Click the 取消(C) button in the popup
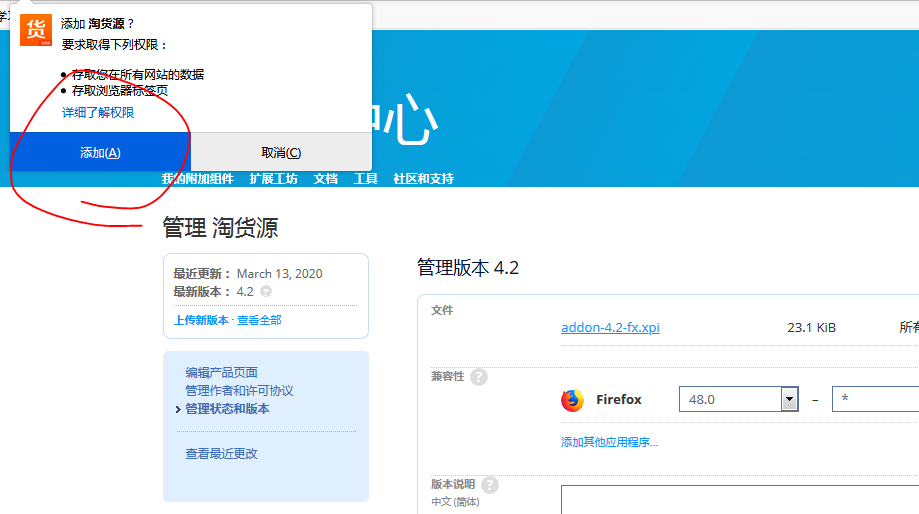The width and height of the screenshot is (919, 514). 281,152
